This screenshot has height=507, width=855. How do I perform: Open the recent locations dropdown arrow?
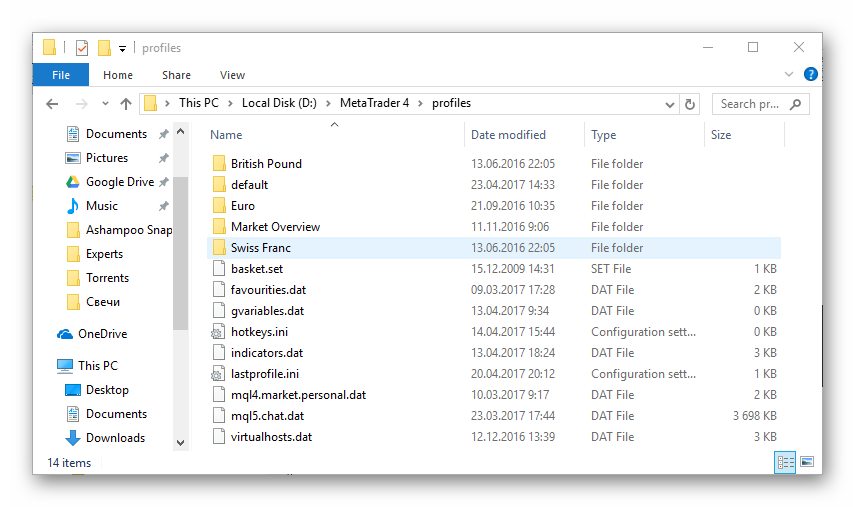(105, 104)
